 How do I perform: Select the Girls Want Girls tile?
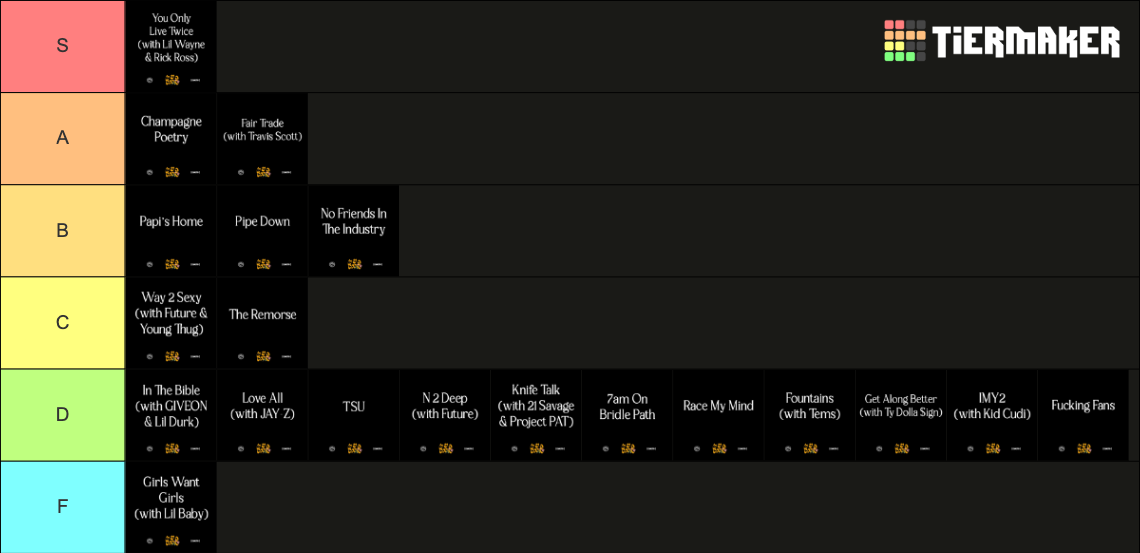pyautogui.click(x=171, y=507)
